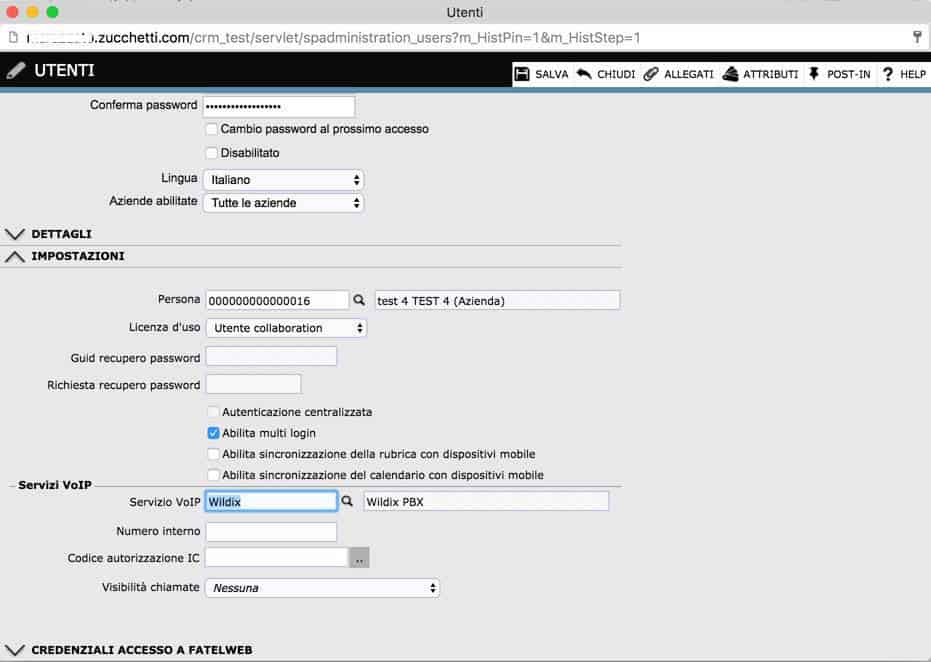The width and height of the screenshot is (931, 662).
Task: Expand Credenziali accesso a Fatelweb section
Action: pos(15,650)
